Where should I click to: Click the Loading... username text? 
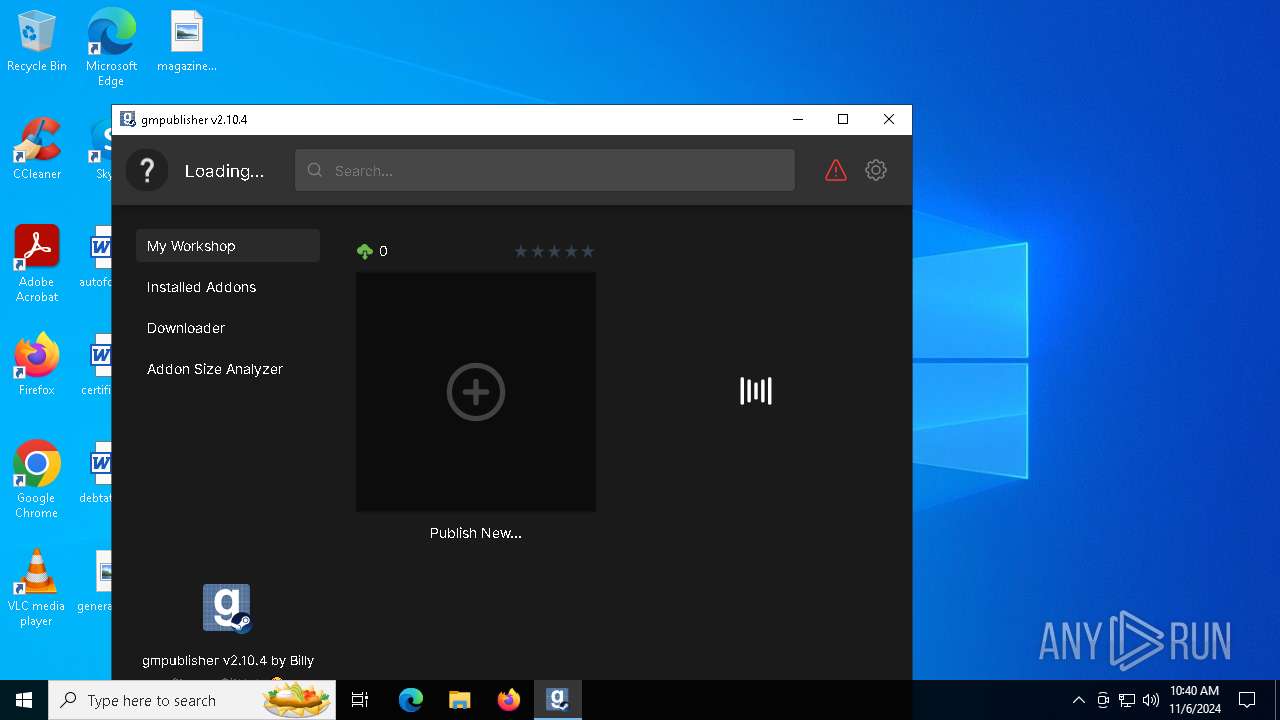point(224,171)
